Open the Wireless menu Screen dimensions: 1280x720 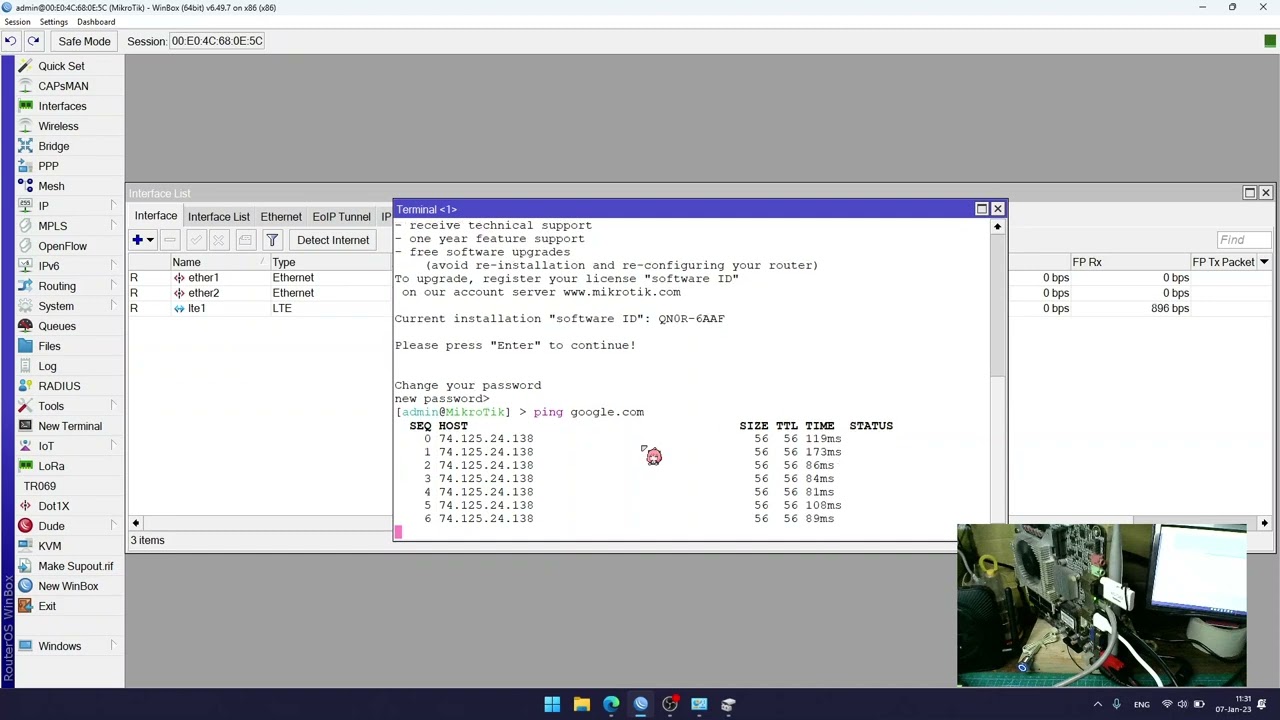[x=58, y=126]
